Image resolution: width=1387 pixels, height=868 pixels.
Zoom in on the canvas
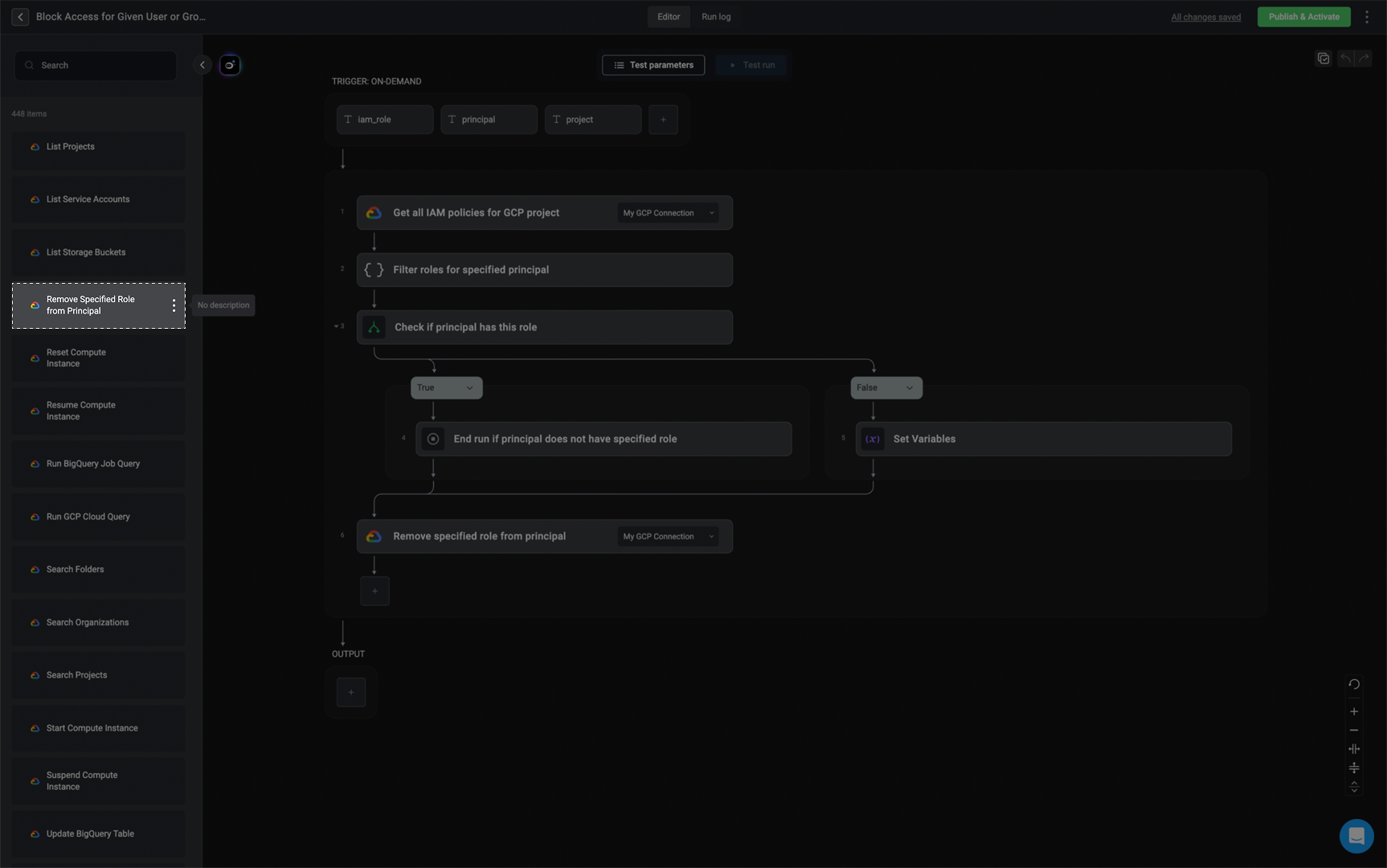pos(1354,711)
